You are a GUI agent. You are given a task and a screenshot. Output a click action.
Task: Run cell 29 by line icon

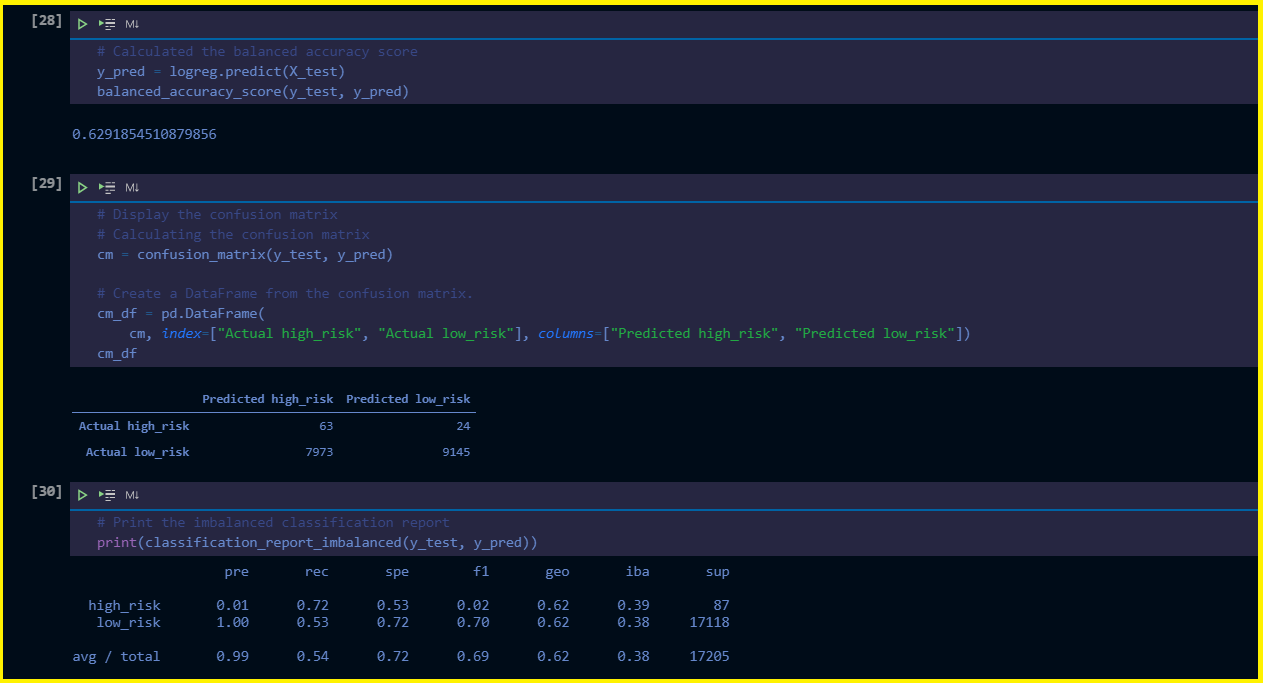point(107,187)
